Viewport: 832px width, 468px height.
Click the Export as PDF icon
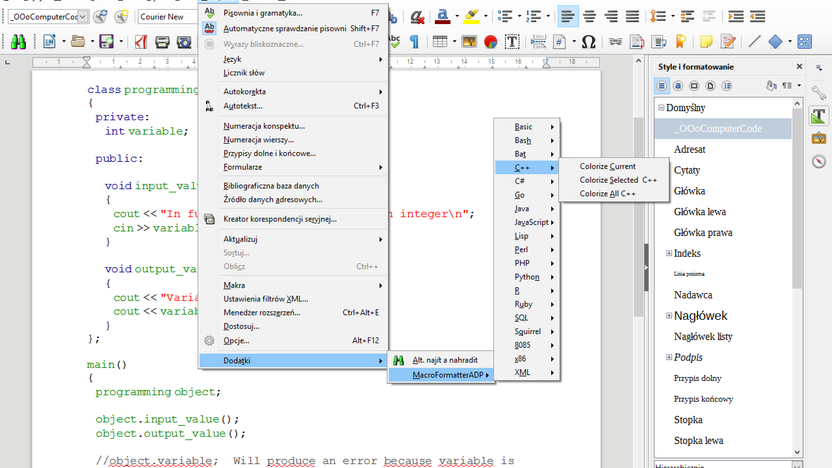pos(141,41)
